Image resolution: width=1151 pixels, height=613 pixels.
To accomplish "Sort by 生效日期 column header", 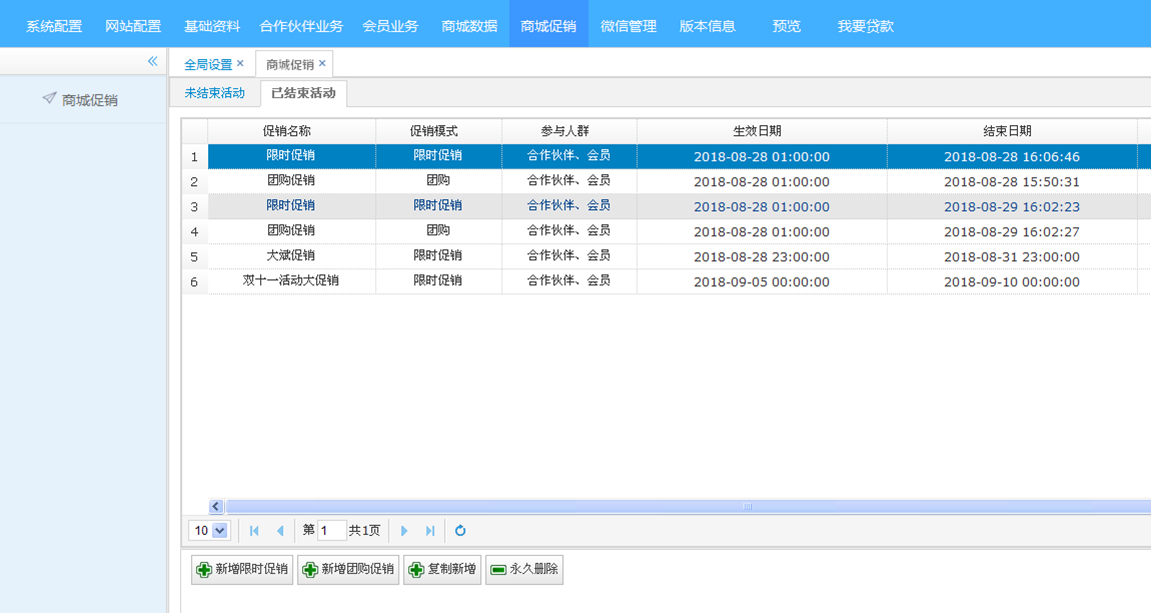I will [762, 131].
